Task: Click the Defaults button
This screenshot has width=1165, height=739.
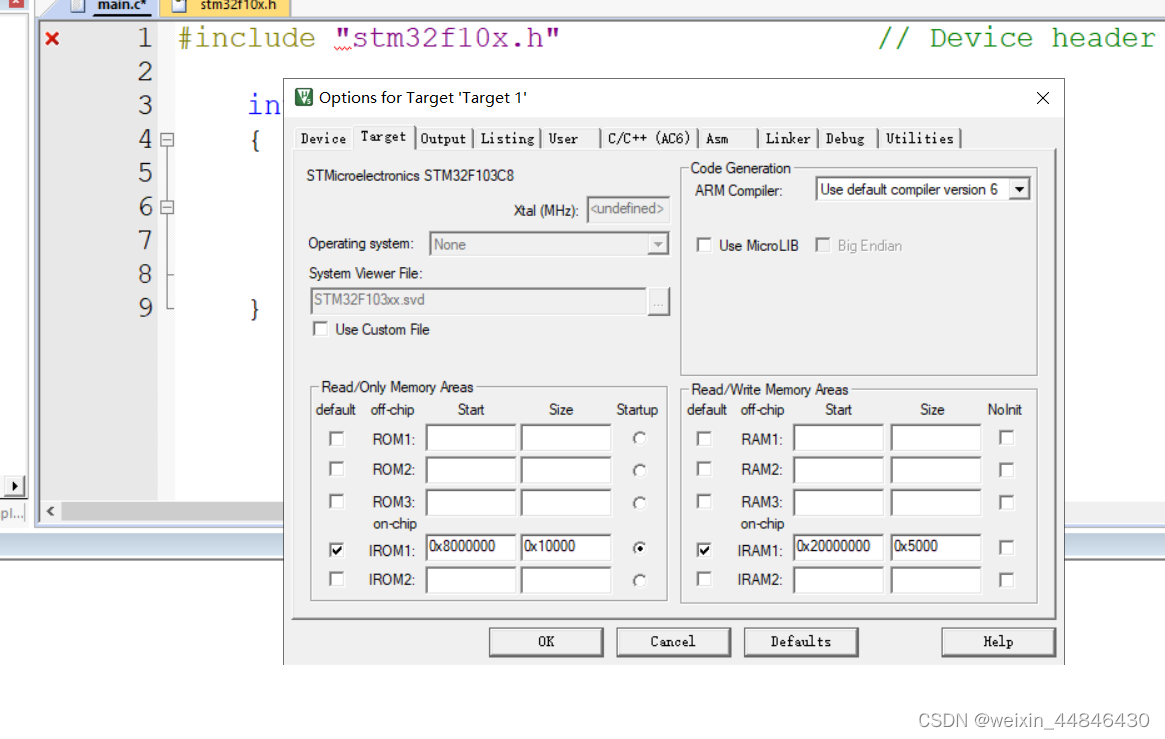Action: click(x=800, y=641)
